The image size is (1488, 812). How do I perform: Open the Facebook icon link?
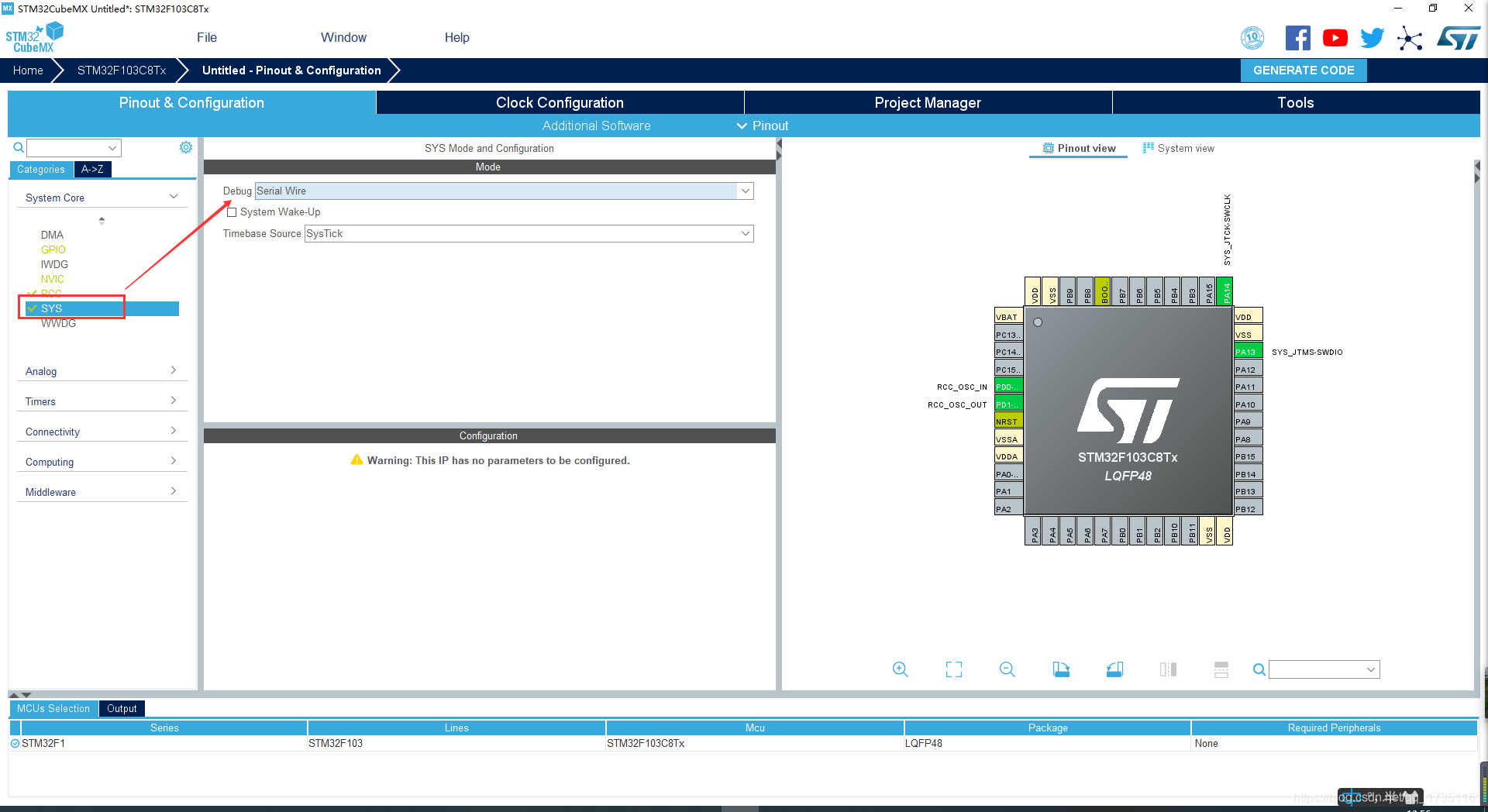pos(1298,38)
